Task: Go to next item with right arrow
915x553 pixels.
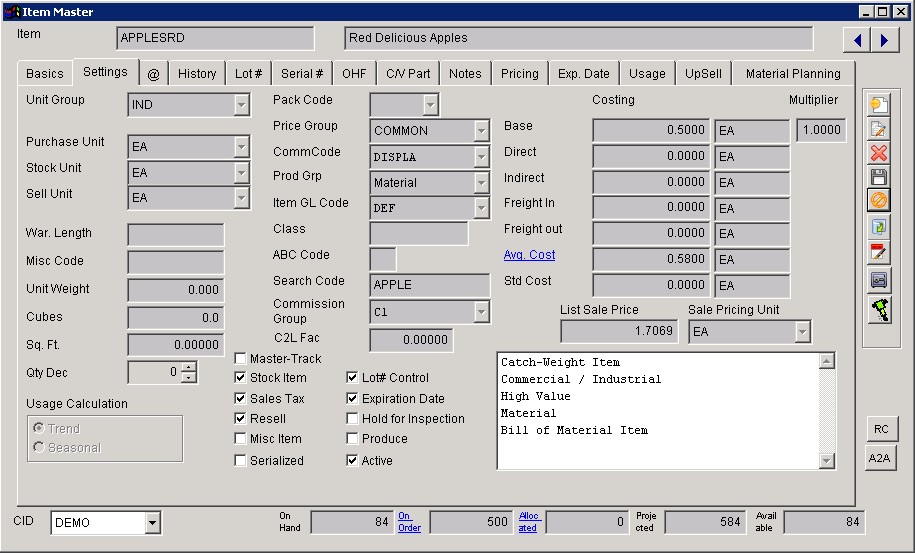Action: [x=884, y=40]
